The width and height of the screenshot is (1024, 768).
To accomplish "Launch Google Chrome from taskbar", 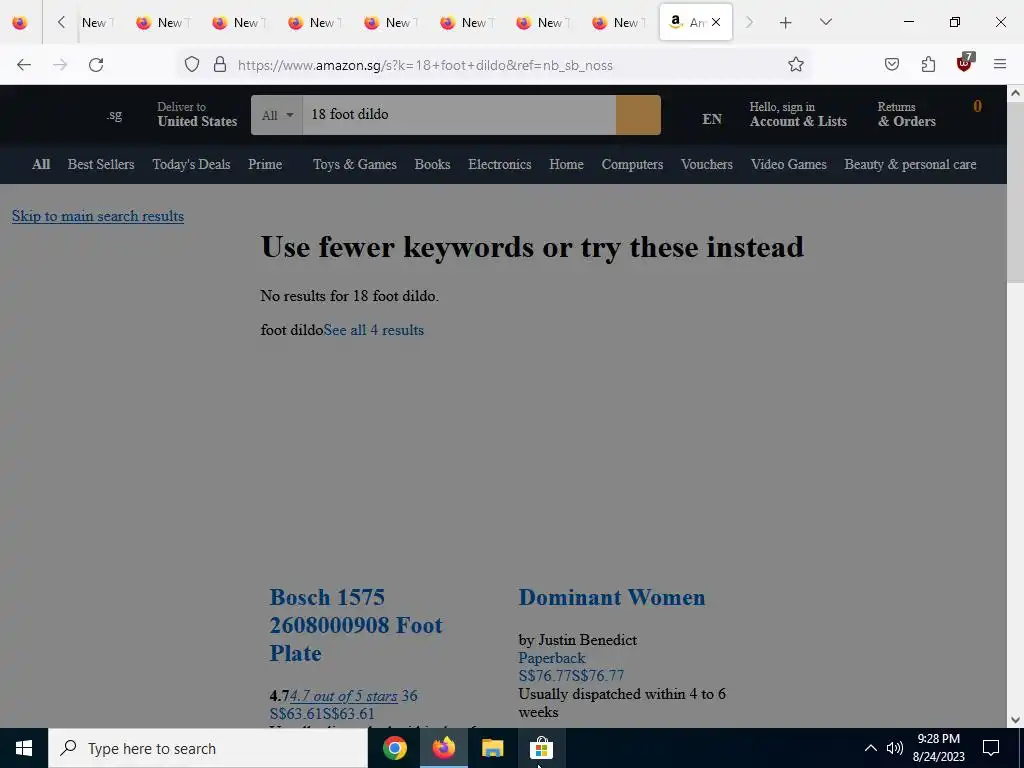I will [395, 748].
